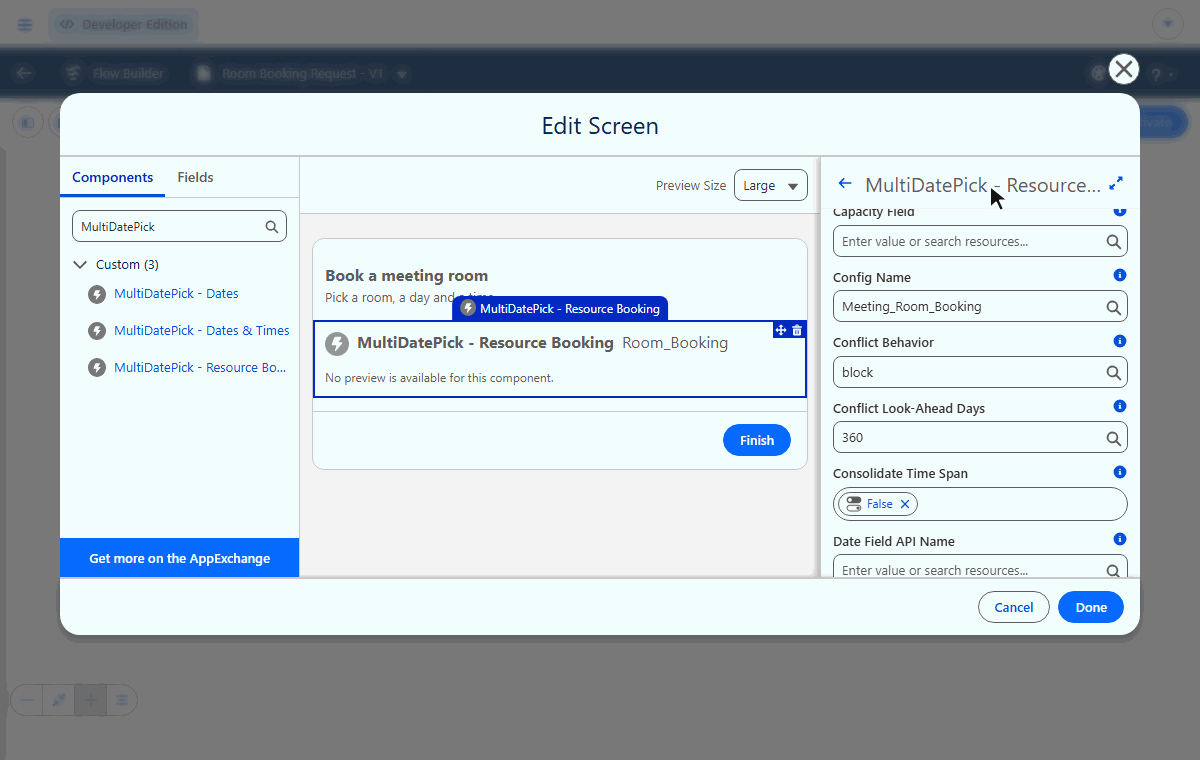Click the Date Field API Name input
Viewport: 1200px width, 760px height.
tap(980, 567)
